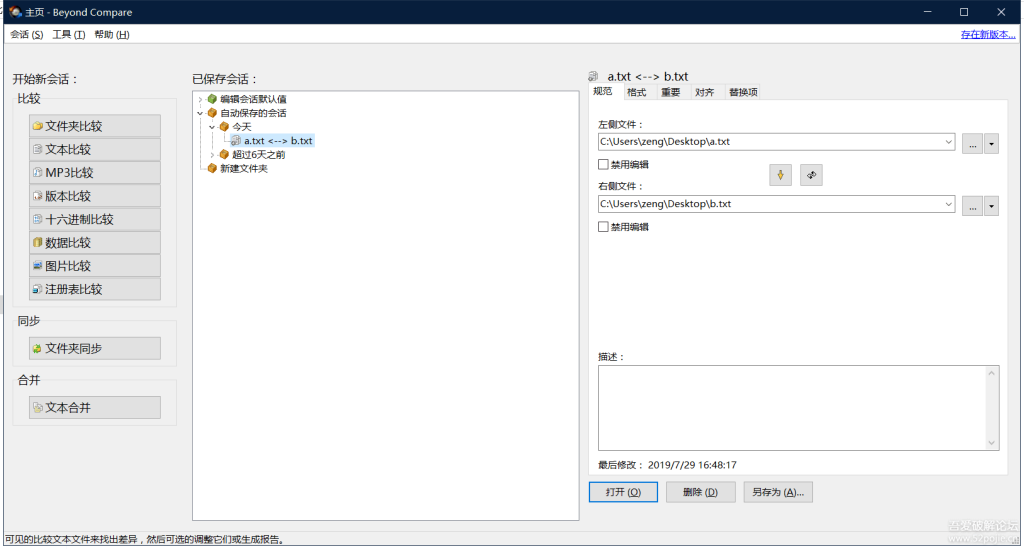Launch 版本比较 version compare

click(x=95, y=196)
